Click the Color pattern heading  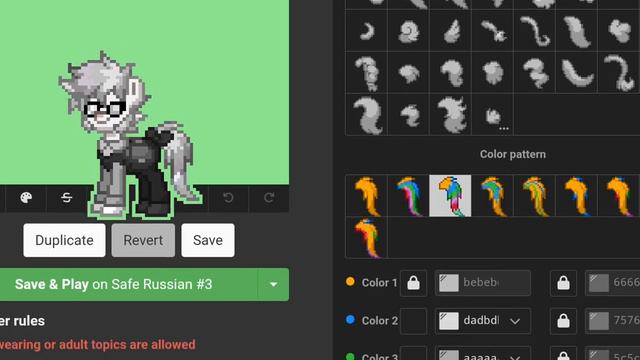coord(513,154)
